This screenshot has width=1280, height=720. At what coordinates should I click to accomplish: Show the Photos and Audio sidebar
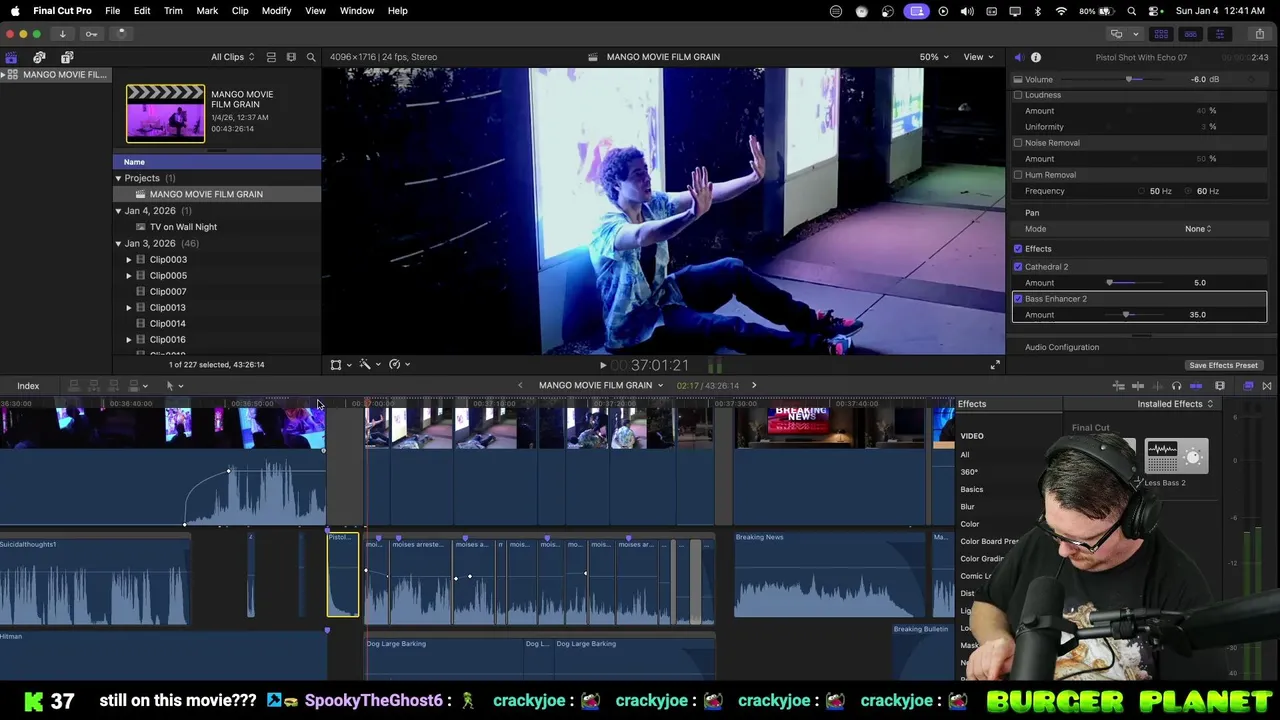coord(39,57)
